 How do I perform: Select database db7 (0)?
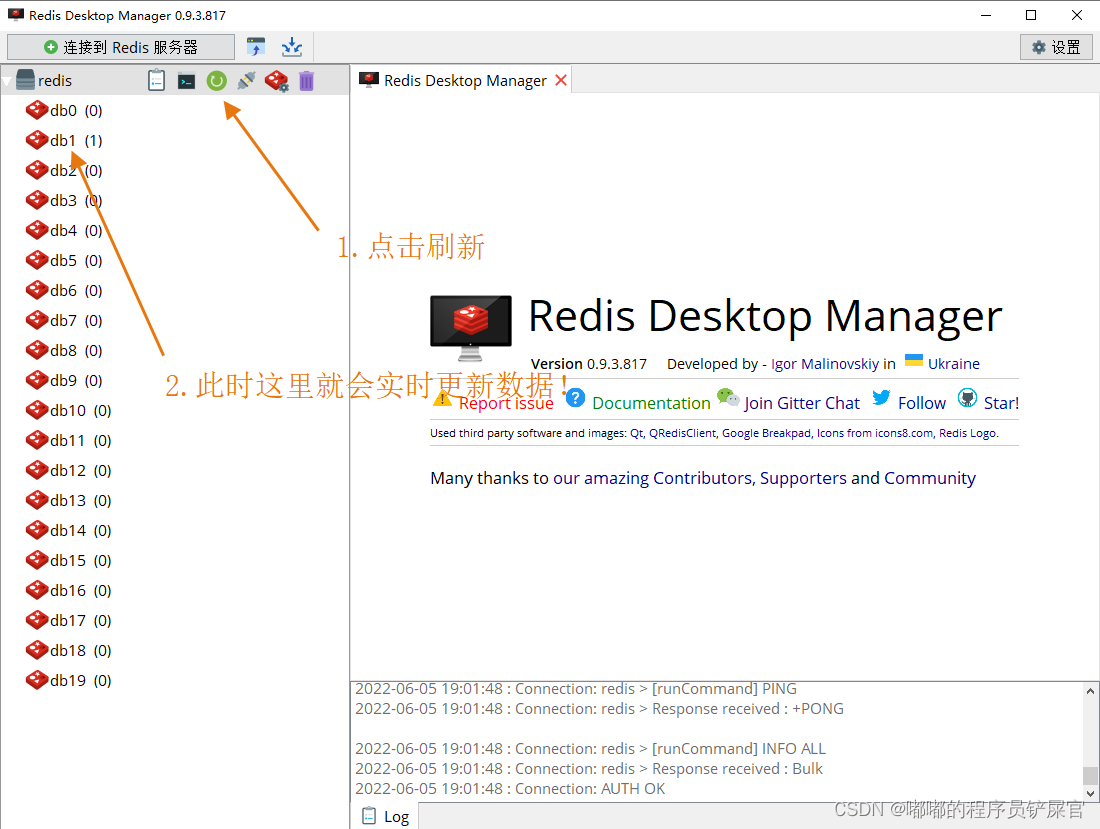click(64, 321)
